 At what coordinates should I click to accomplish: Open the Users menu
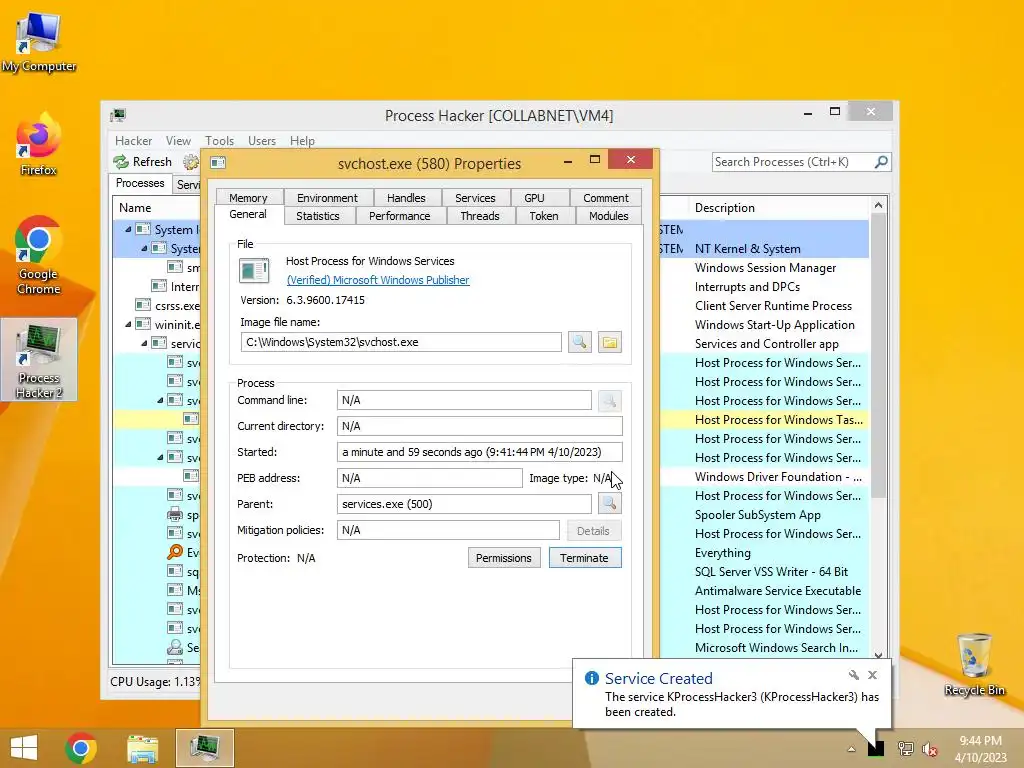click(x=262, y=140)
